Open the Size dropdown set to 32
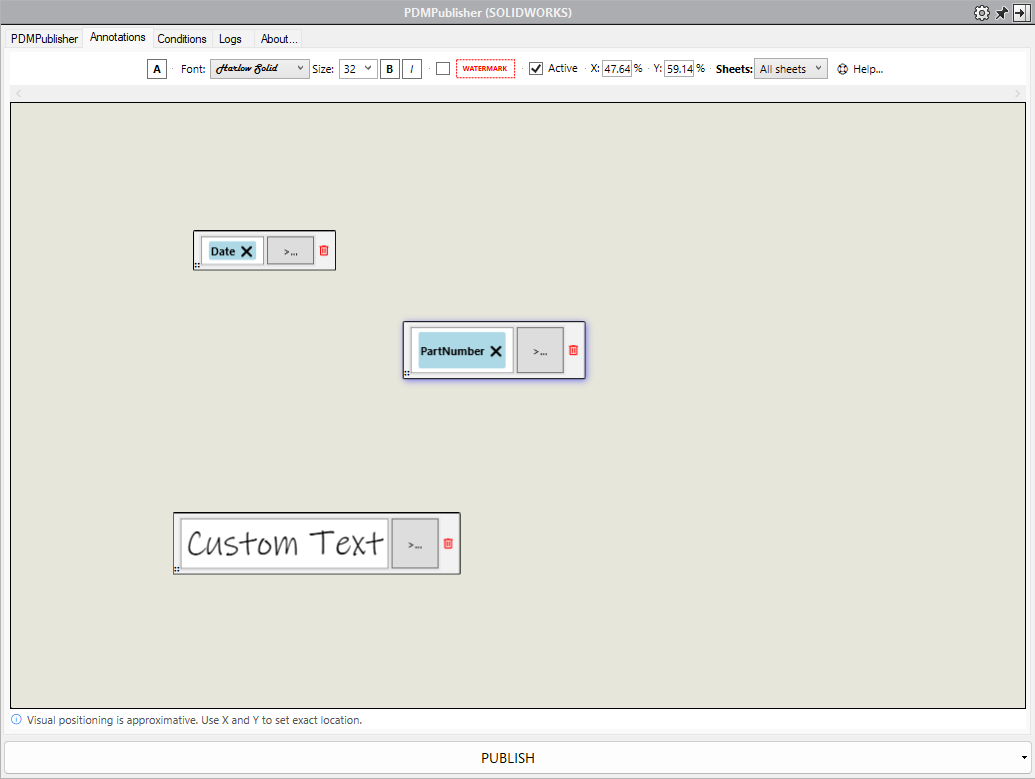Image resolution: width=1035 pixels, height=779 pixels. 357,68
